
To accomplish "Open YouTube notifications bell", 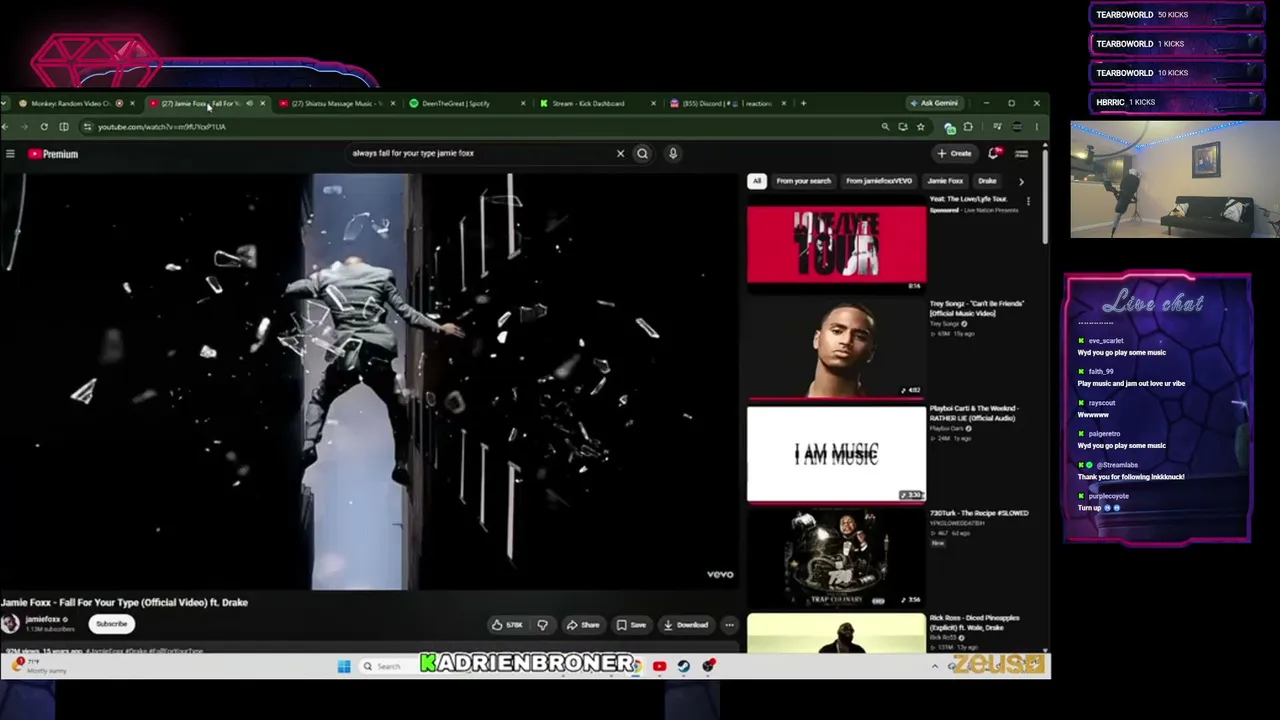I will tap(994, 154).
